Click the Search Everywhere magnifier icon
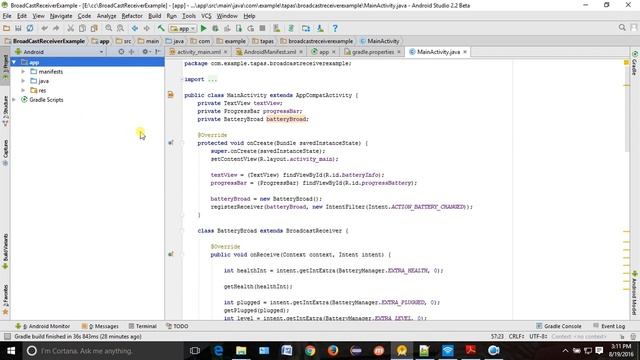This screenshot has height=360, width=640. [x=622, y=27]
